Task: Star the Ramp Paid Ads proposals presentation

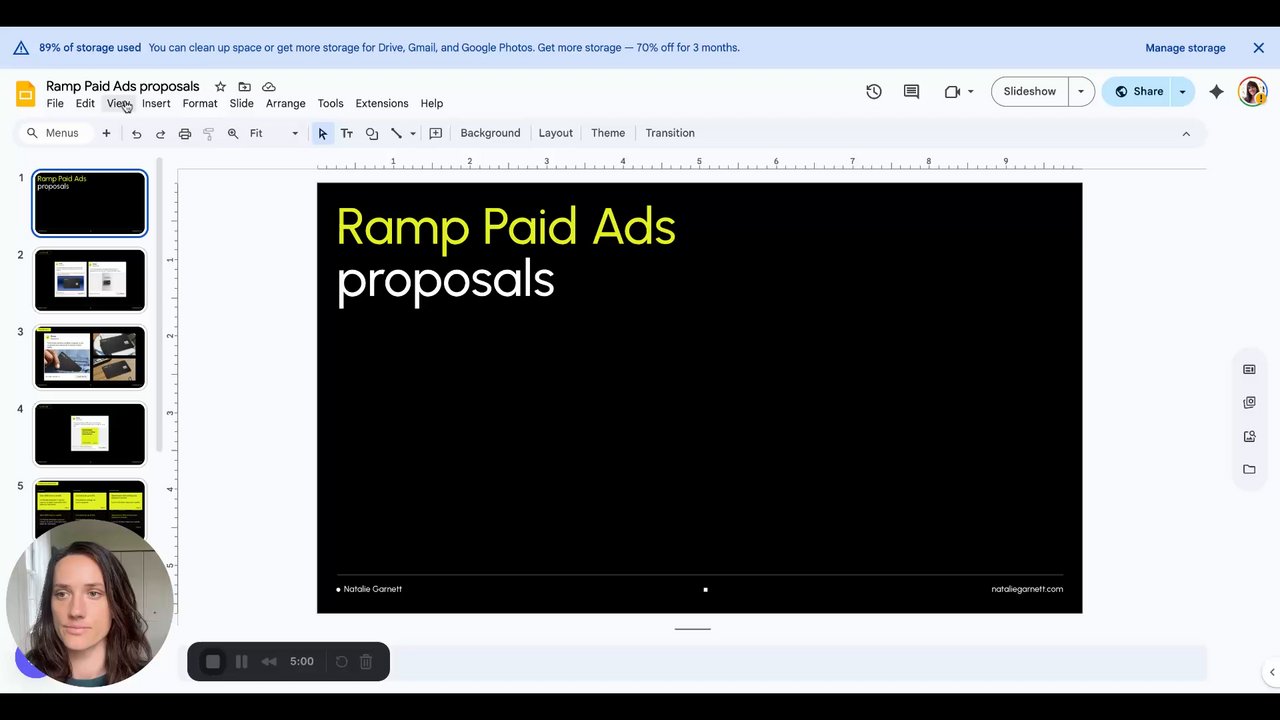Action: pos(220,87)
